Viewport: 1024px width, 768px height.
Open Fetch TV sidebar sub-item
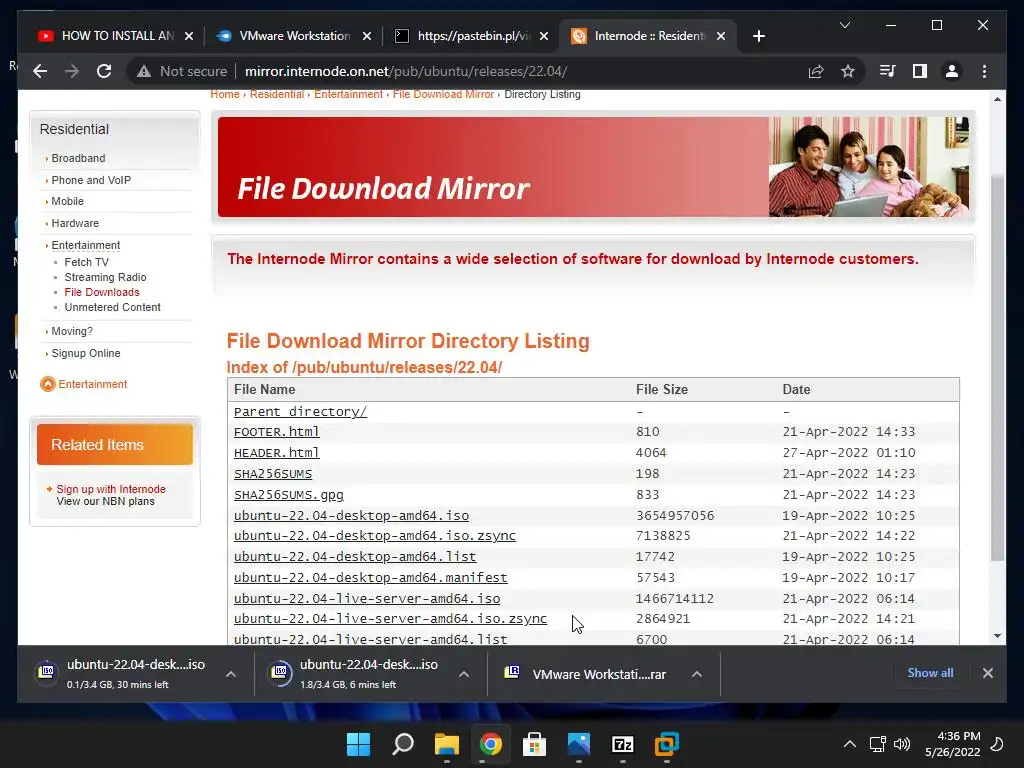[87, 262]
